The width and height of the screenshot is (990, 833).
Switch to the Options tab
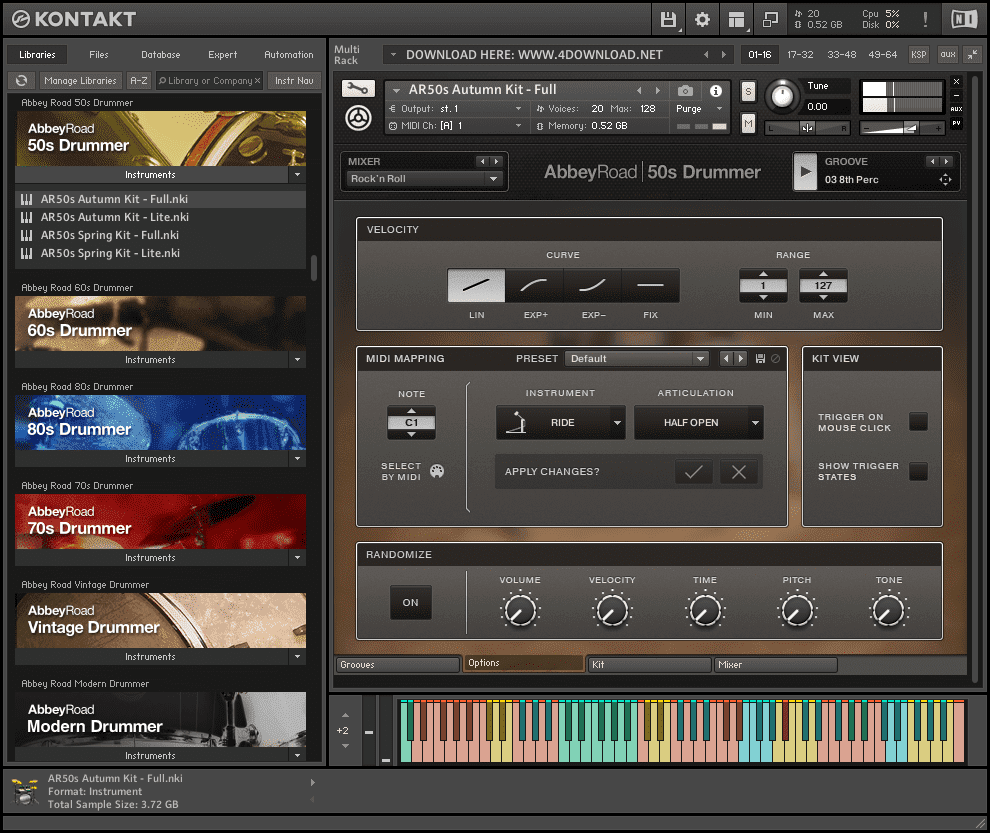pyautogui.click(x=523, y=664)
